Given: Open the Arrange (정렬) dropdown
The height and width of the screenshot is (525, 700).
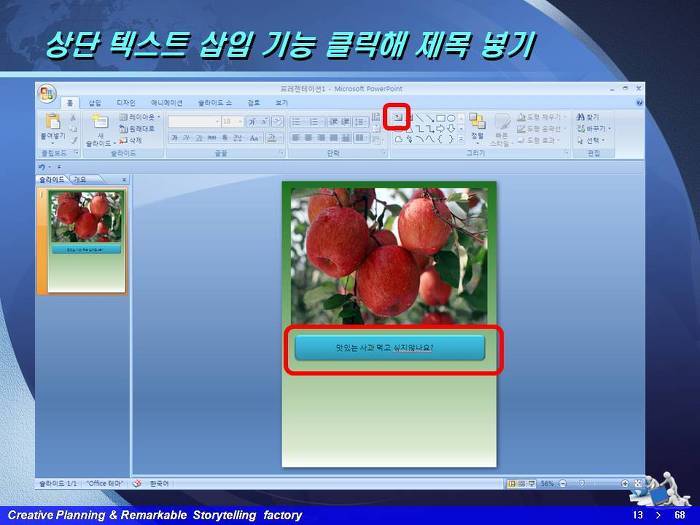Looking at the screenshot, I should pos(477,128).
